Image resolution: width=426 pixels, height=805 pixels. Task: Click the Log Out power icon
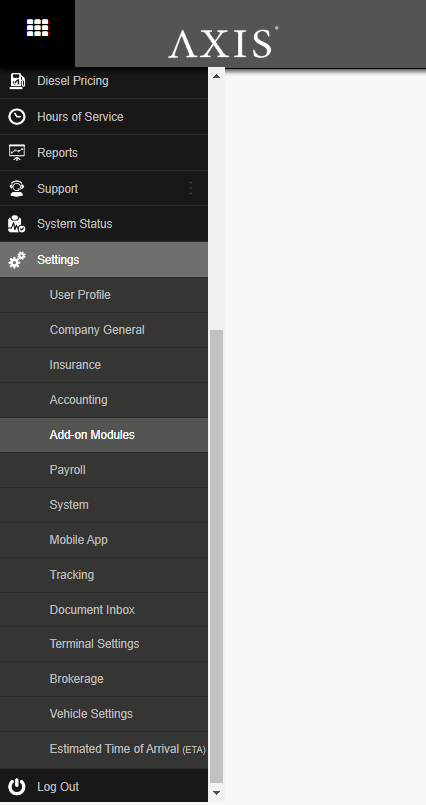(x=17, y=787)
